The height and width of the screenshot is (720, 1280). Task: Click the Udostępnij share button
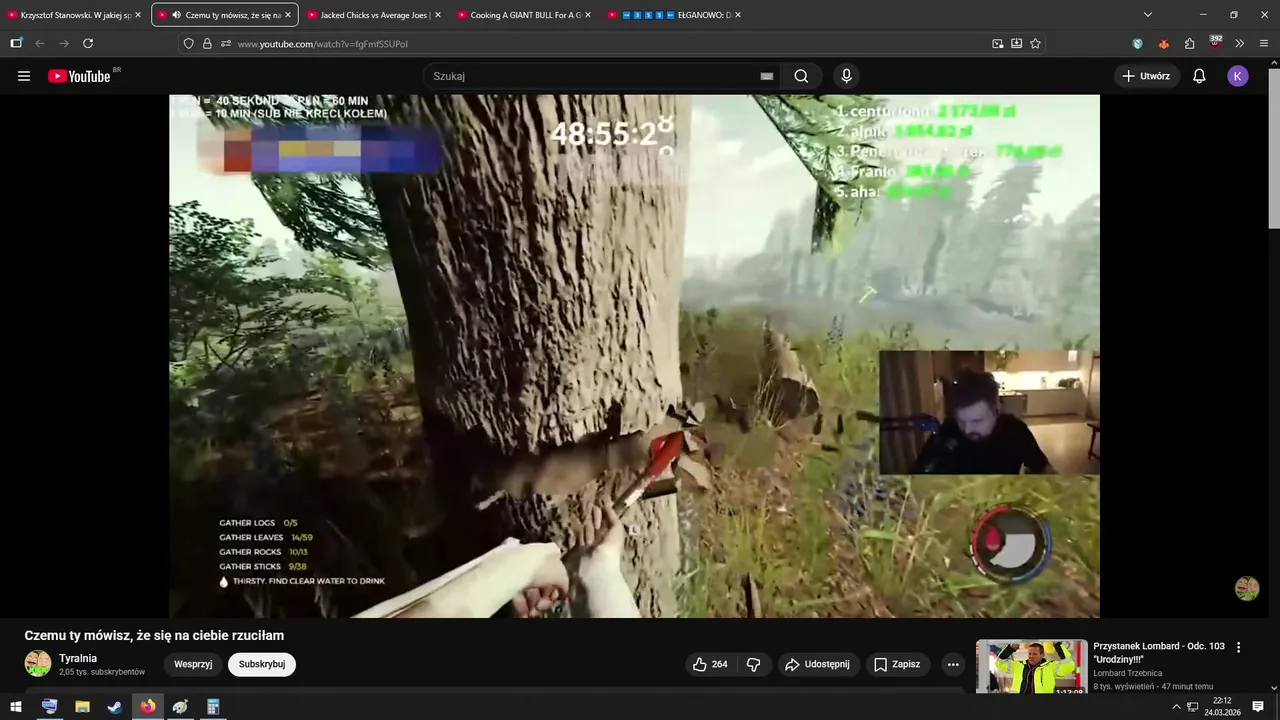818,664
